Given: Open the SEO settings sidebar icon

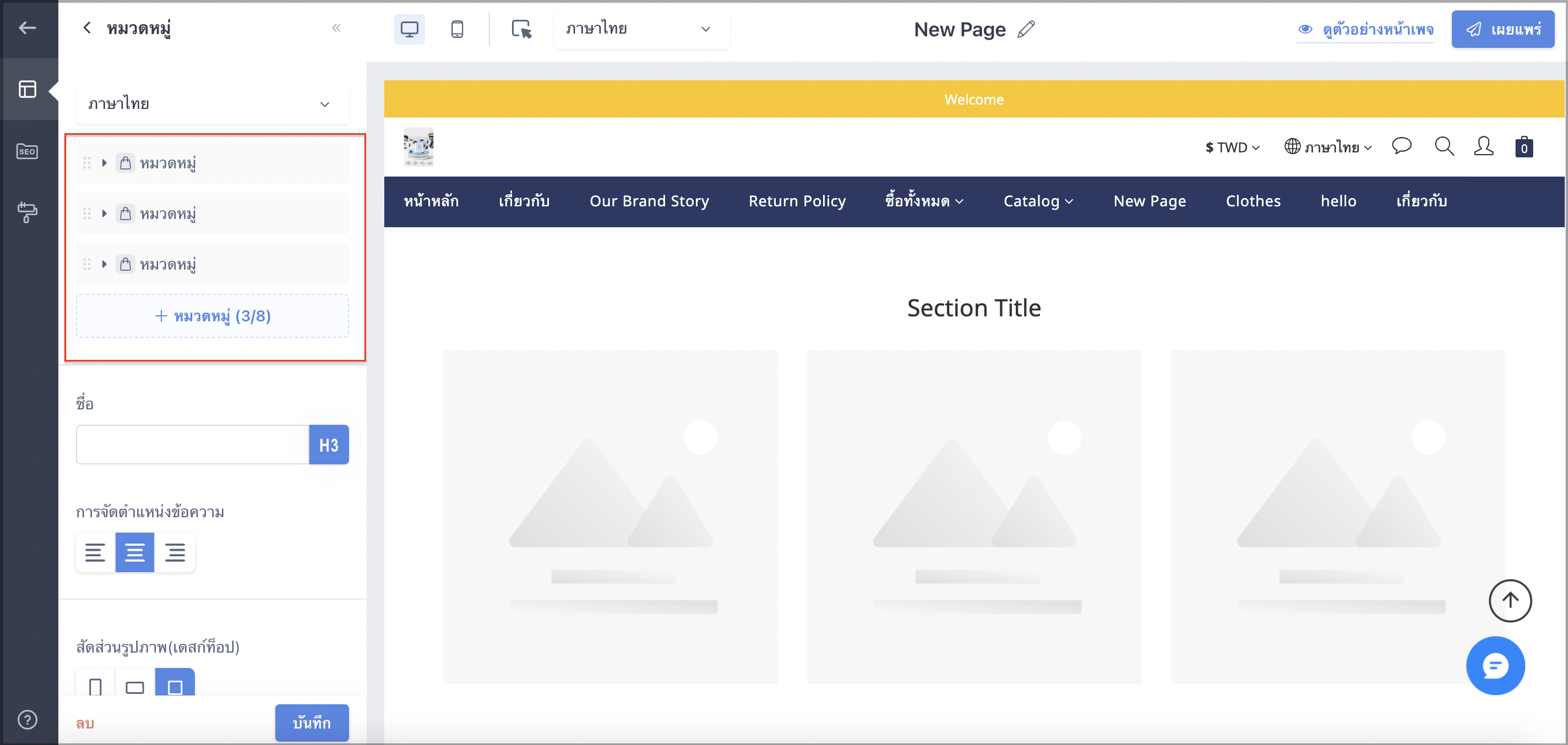Looking at the screenshot, I should [x=28, y=151].
